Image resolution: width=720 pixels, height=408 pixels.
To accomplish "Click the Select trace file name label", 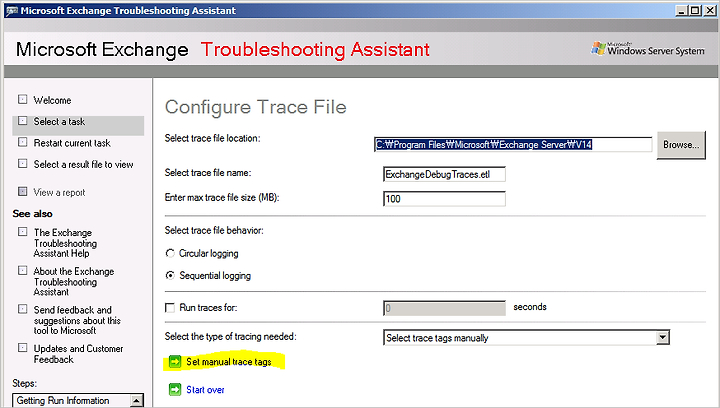I will click(x=208, y=173).
